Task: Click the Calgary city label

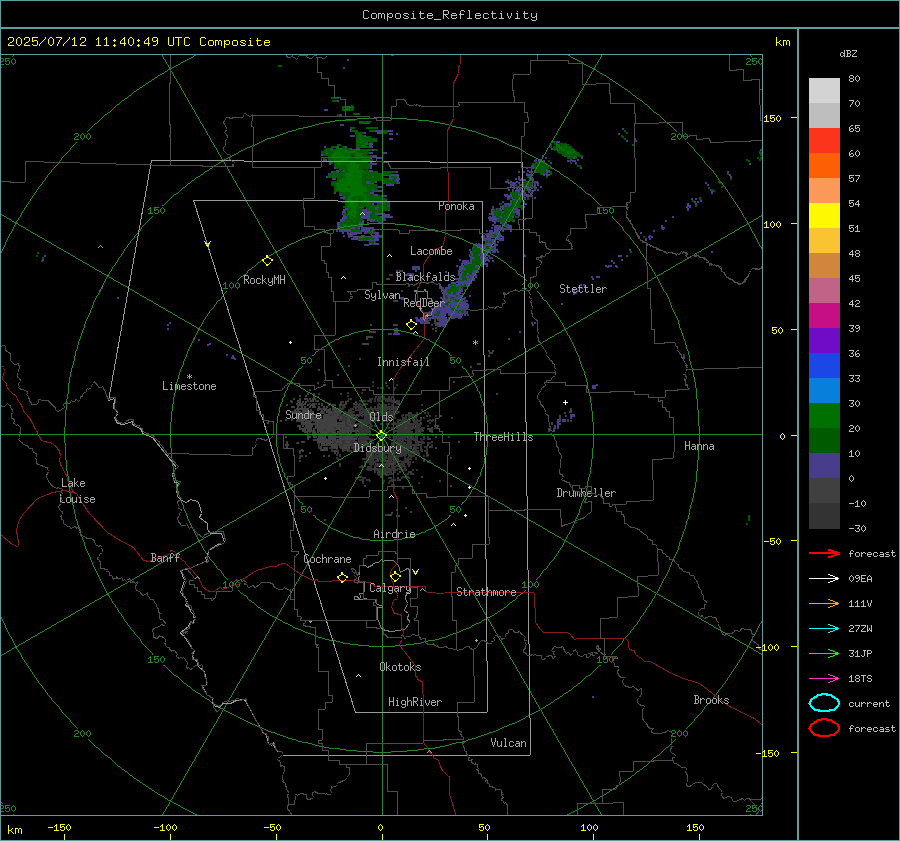Action: pos(390,588)
